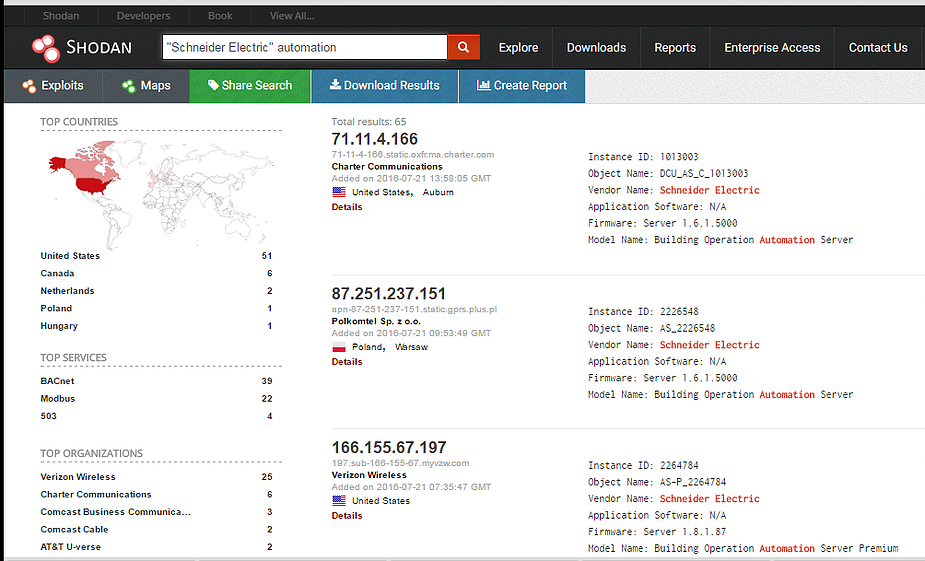
Task: Click hostname 197.sub-166-155-67.myvzw.com
Action: (401, 463)
